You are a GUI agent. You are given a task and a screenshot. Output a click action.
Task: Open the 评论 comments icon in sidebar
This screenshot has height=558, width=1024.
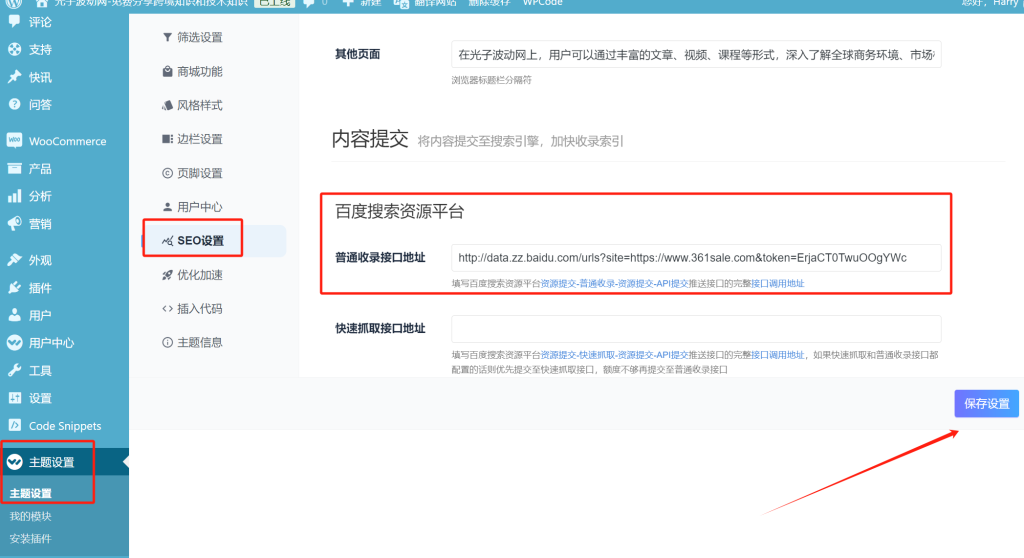[x=14, y=22]
